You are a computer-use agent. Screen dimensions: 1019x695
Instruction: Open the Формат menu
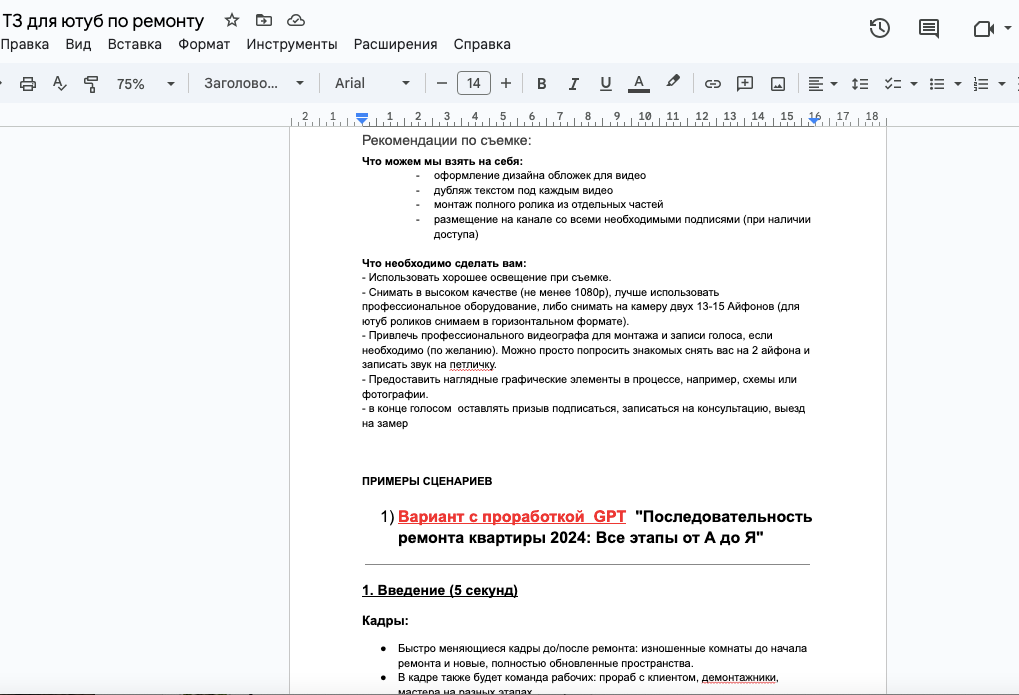[204, 44]
